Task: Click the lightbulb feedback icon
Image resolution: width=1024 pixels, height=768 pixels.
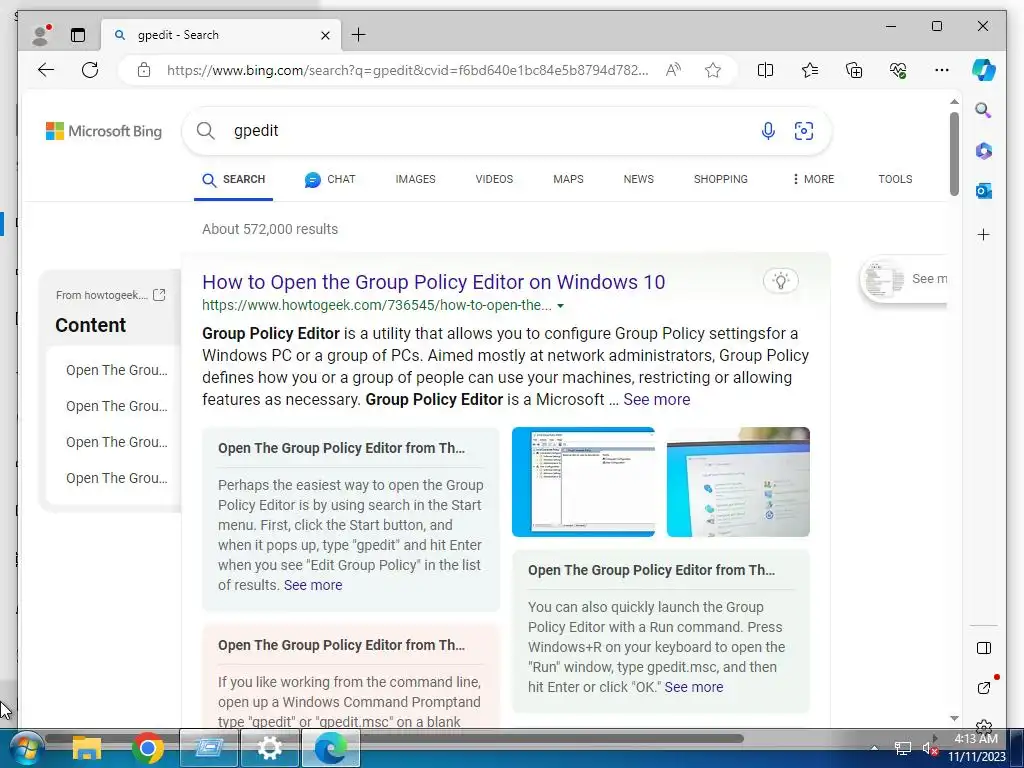Action: (x=780, y=281)
